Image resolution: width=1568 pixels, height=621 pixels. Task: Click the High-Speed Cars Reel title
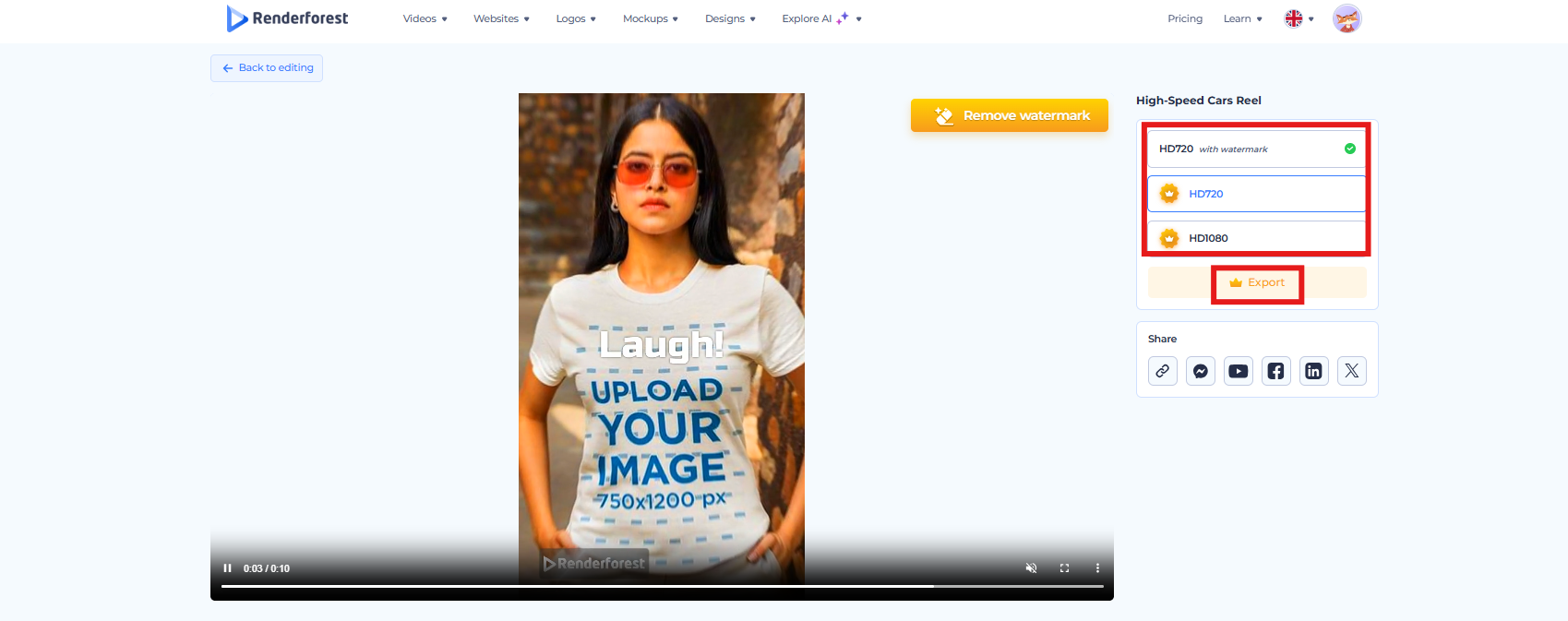point(1199,101)
